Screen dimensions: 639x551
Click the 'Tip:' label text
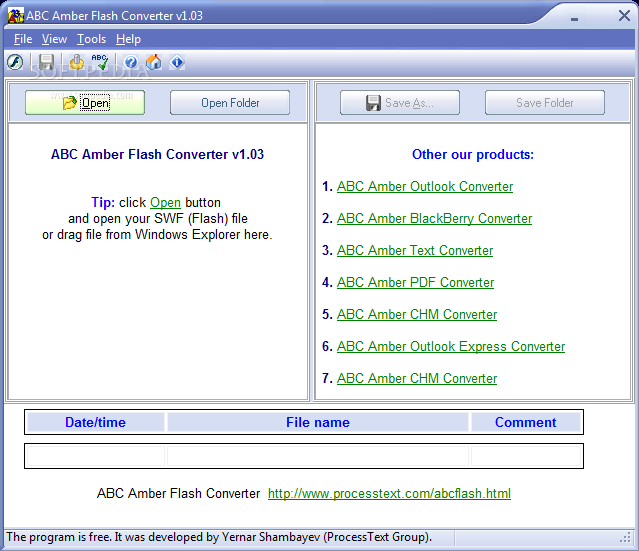(103, 203)
